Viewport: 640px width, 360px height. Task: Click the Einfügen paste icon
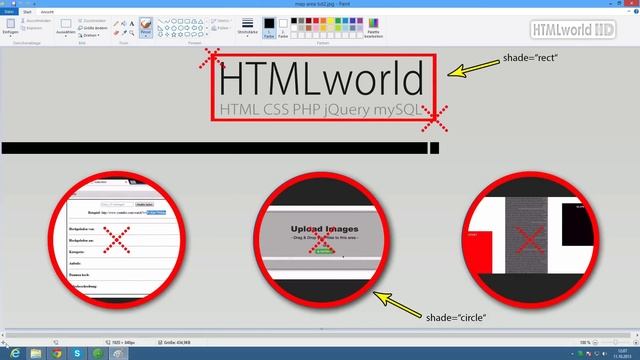point(10,23)
